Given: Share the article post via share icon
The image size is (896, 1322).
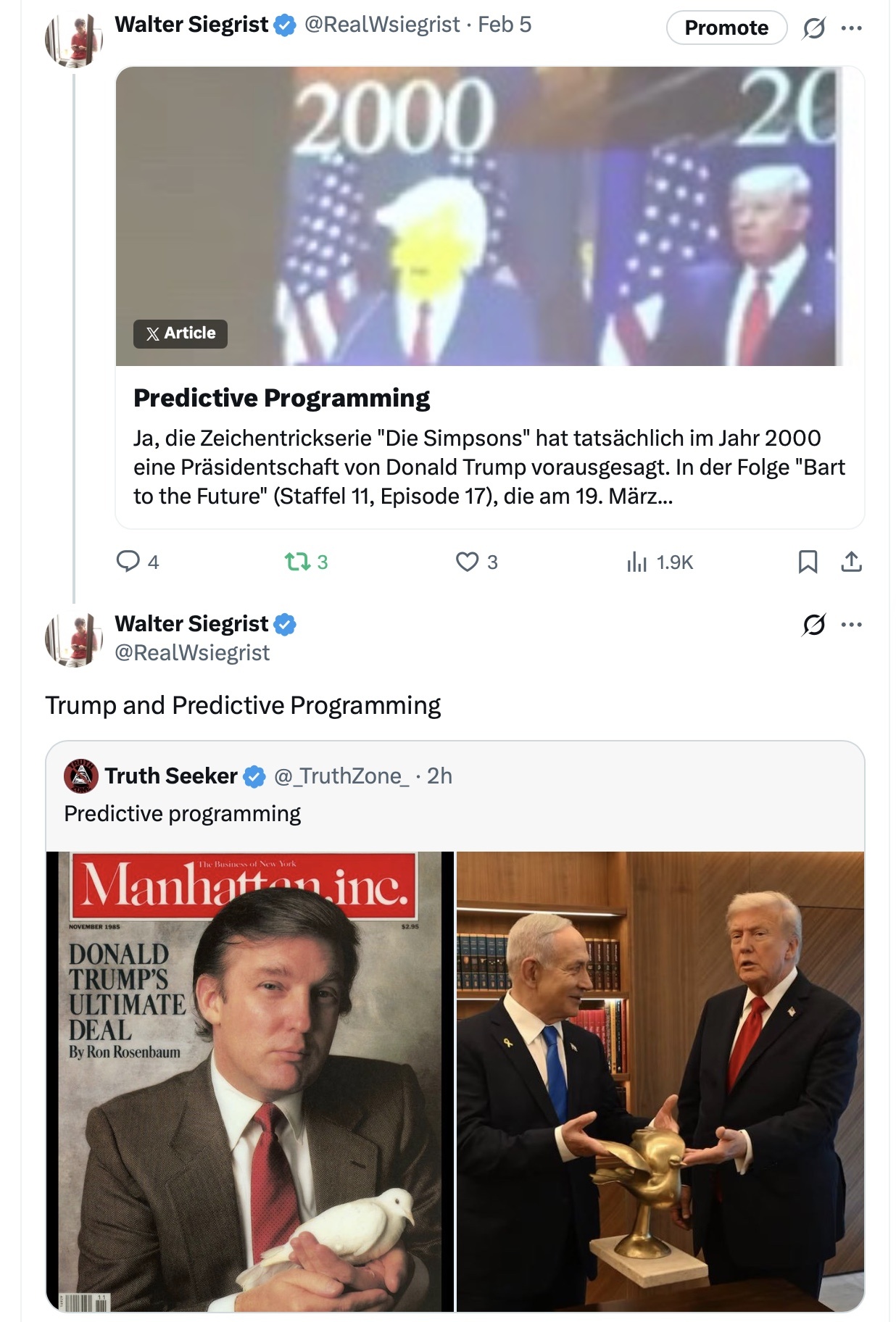Looking at the screenshot, I should click(x=851, y=562).
